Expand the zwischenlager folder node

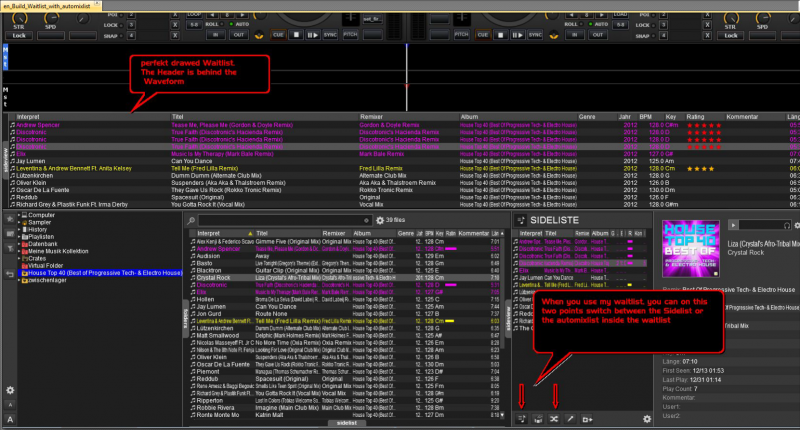[19, 280]
